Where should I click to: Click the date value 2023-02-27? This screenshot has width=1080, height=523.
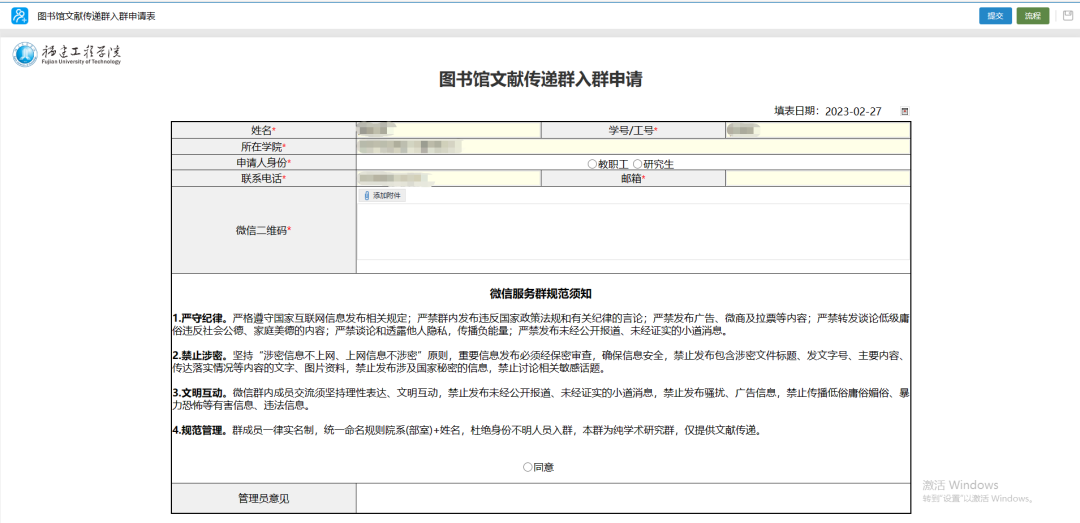(853, 112)
